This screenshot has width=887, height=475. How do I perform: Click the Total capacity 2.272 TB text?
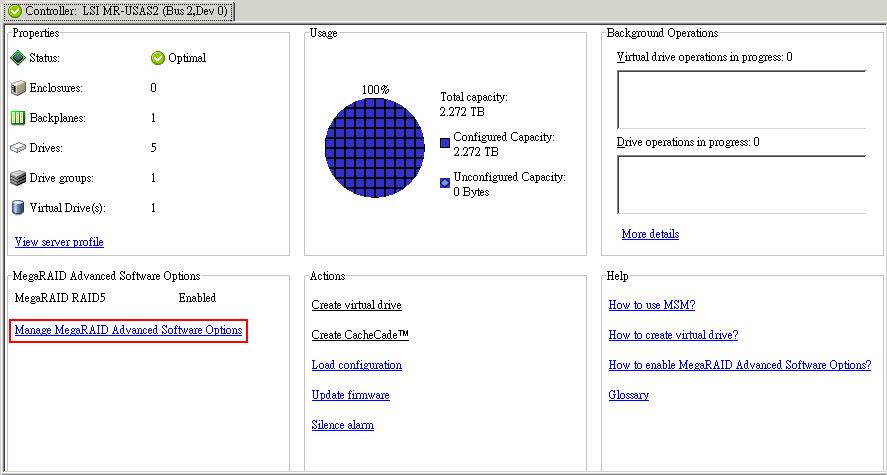(x=474, y=104)
